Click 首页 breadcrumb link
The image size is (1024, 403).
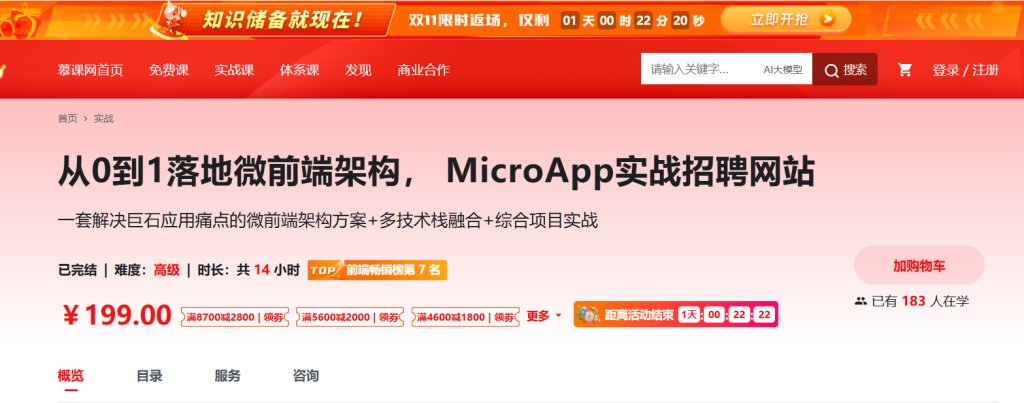pyautogui.click(x=67, y=119)
